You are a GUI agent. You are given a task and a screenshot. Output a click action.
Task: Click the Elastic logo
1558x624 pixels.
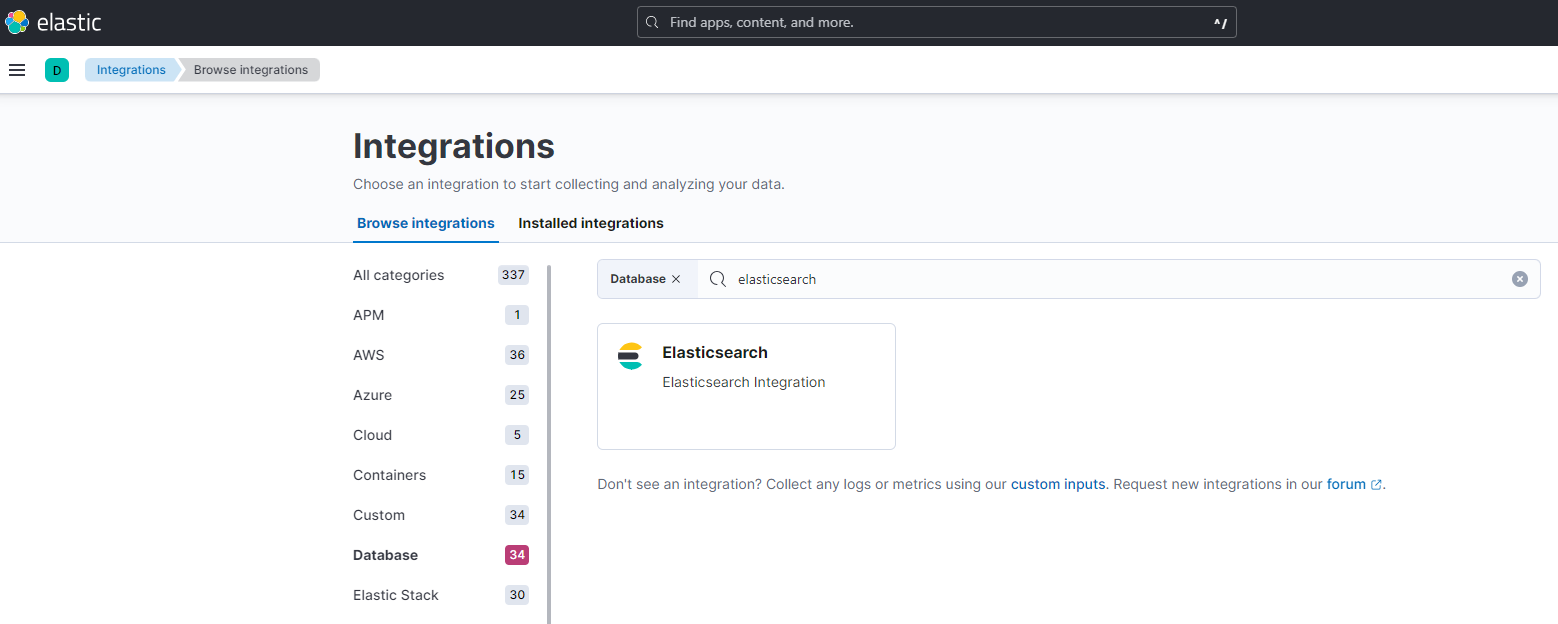[53, 22]
